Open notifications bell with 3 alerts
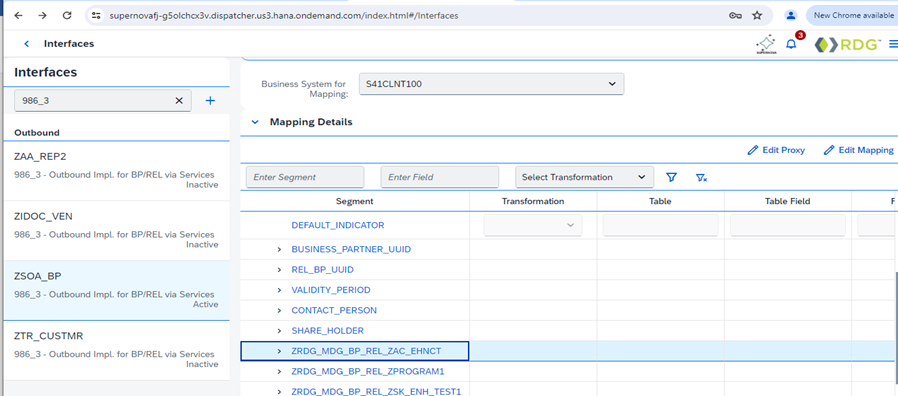Viewport: 898px width, 396px height. click(x=791, y=44)
